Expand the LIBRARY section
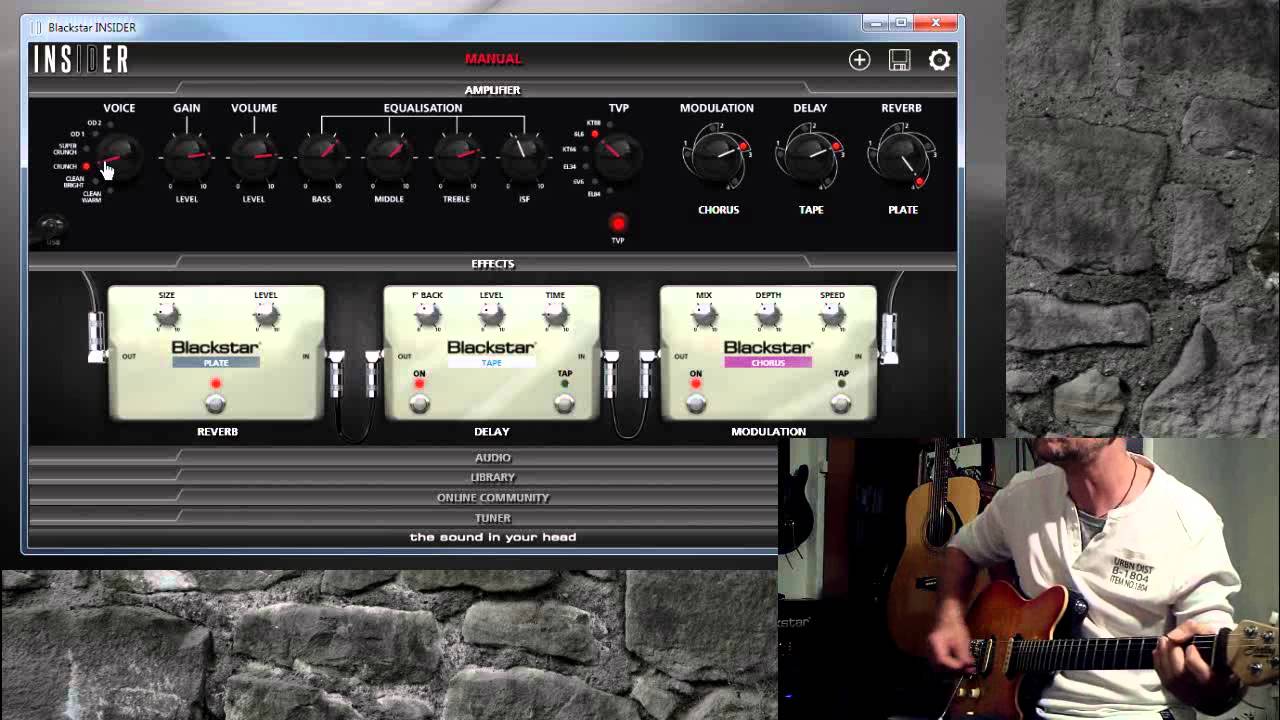Screen dimensions: 1280x720 pos(492,478)
